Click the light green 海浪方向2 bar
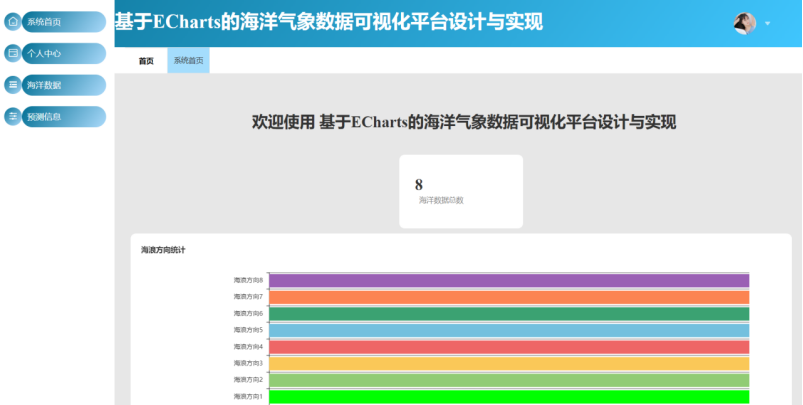 coord(509,380)
